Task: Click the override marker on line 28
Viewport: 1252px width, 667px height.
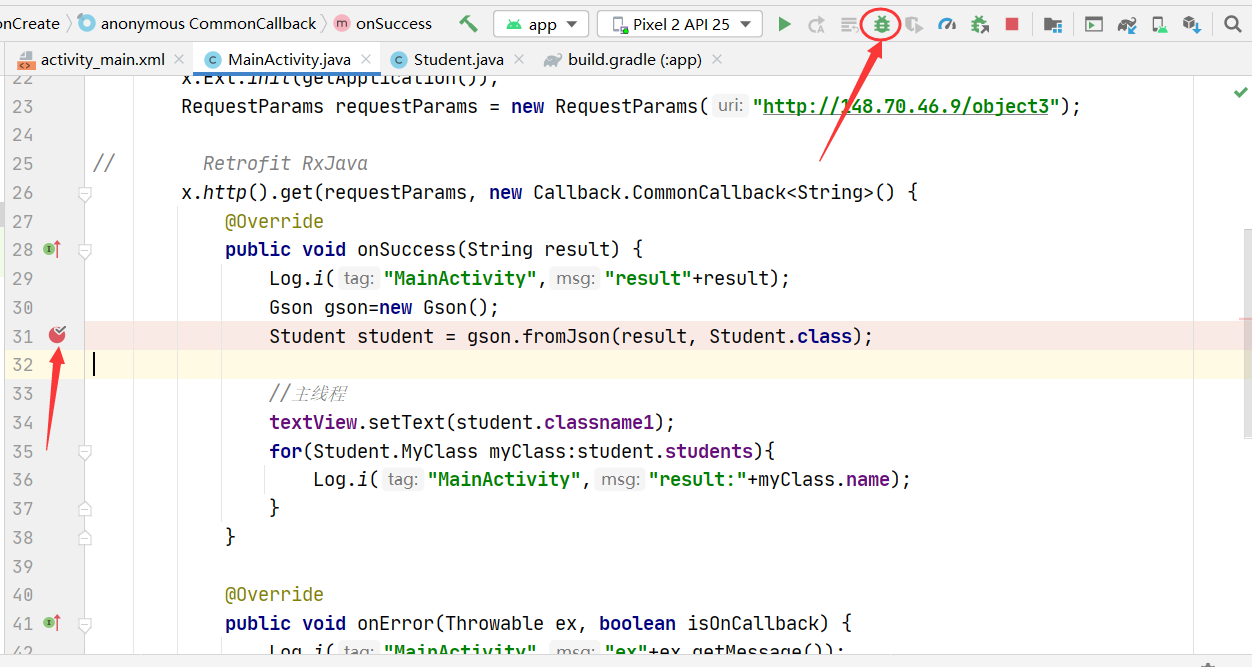Action: (53, 249)
